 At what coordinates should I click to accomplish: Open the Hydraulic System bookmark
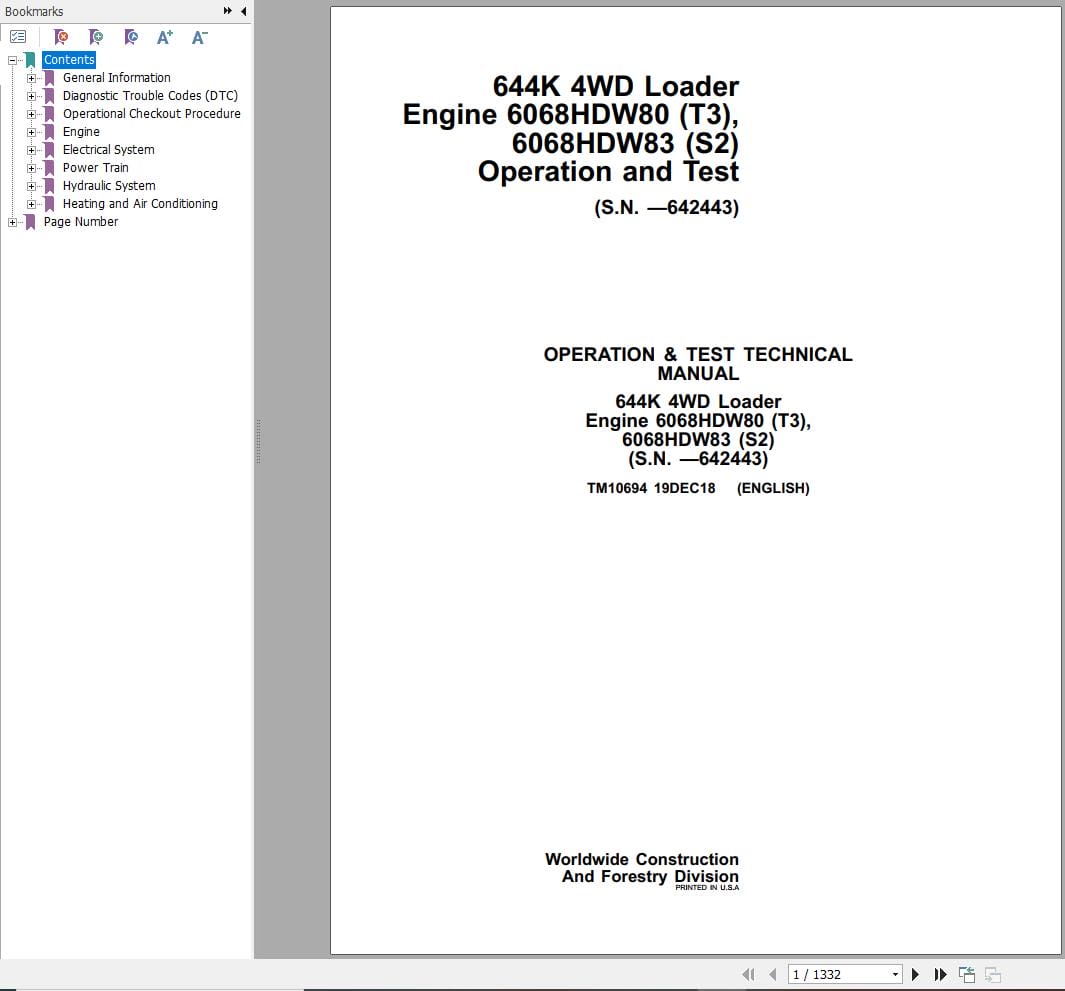click(x=109, y=185)
